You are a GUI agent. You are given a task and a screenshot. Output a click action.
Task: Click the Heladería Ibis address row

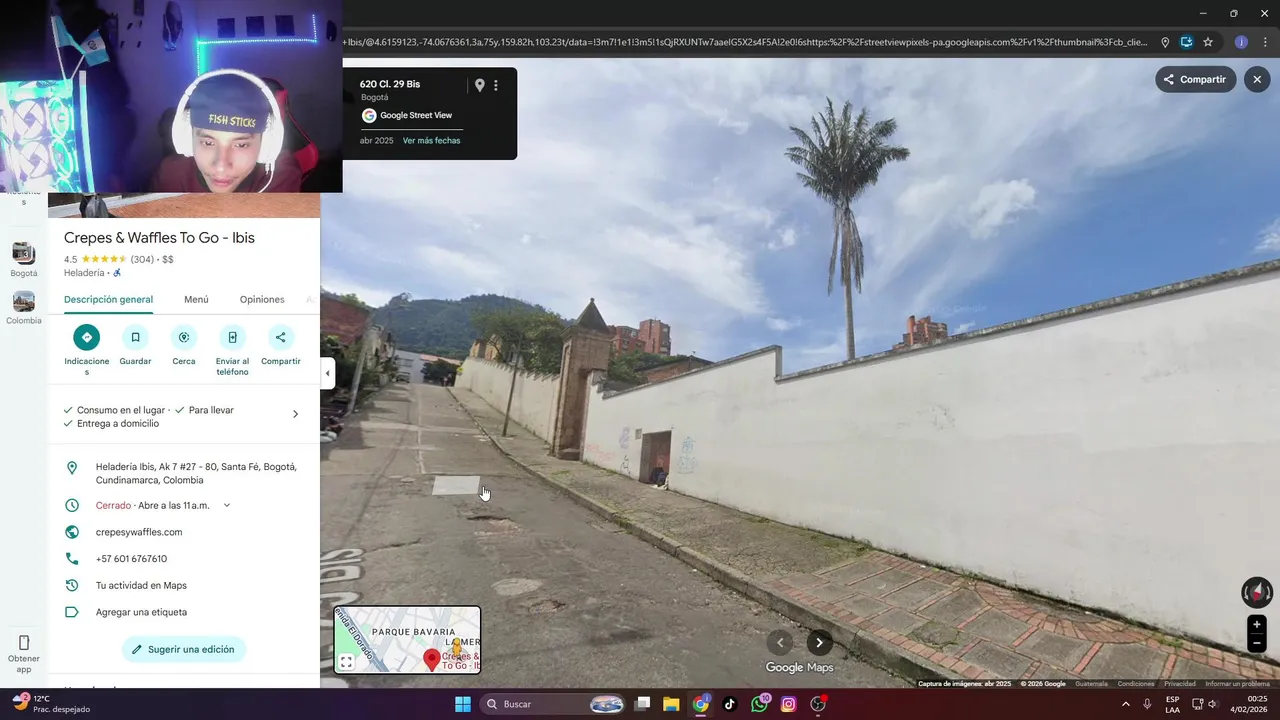click(x=184, y=473)
